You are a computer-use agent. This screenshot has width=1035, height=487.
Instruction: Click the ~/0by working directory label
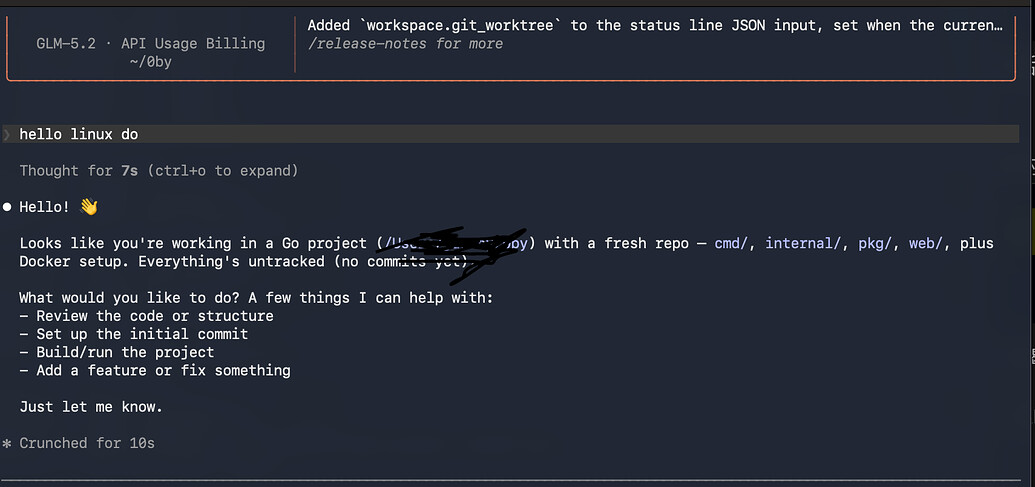[151, 64]
